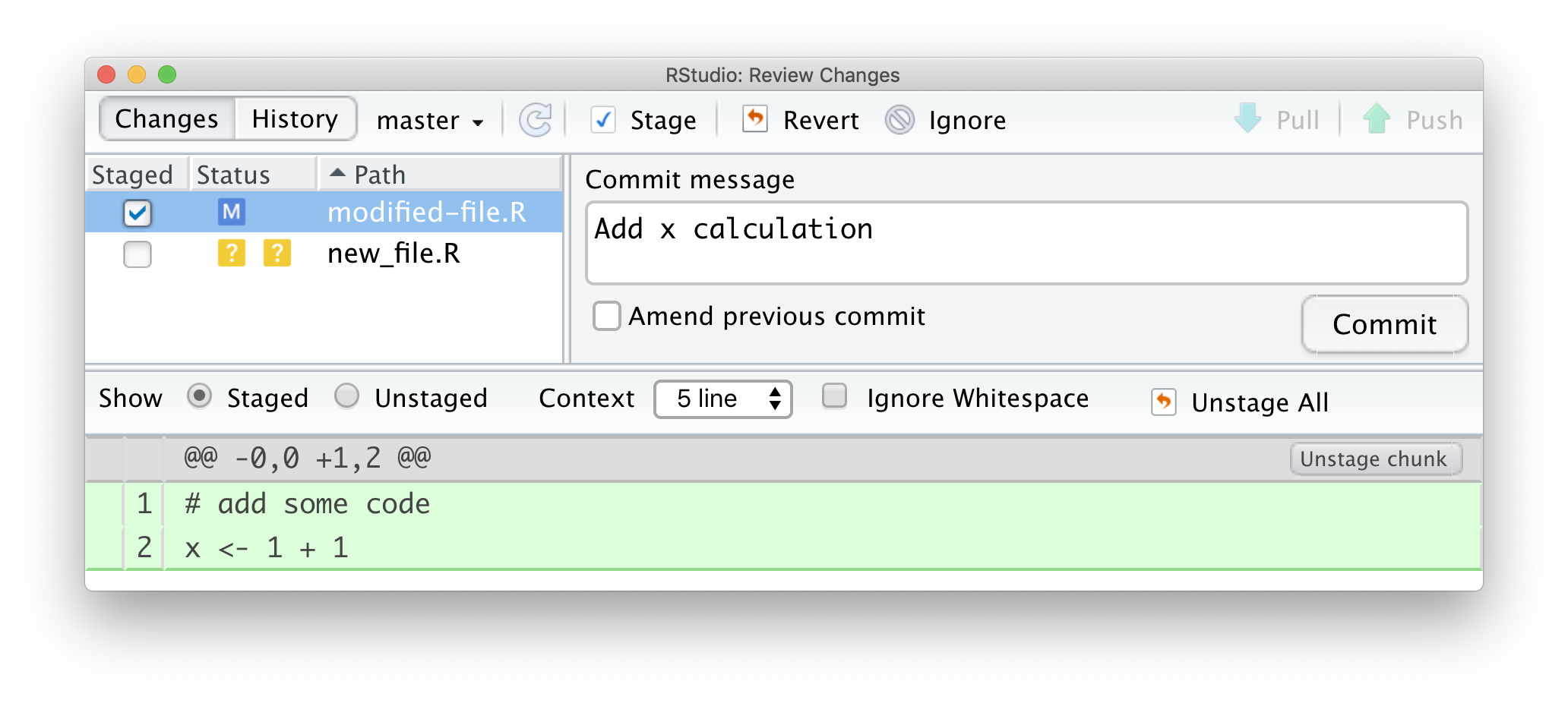Image resolution: width=1568 pixels, height=703 pixels.
Task: Click the Revert icon in the toolbar
Action: tap(755, 120)
